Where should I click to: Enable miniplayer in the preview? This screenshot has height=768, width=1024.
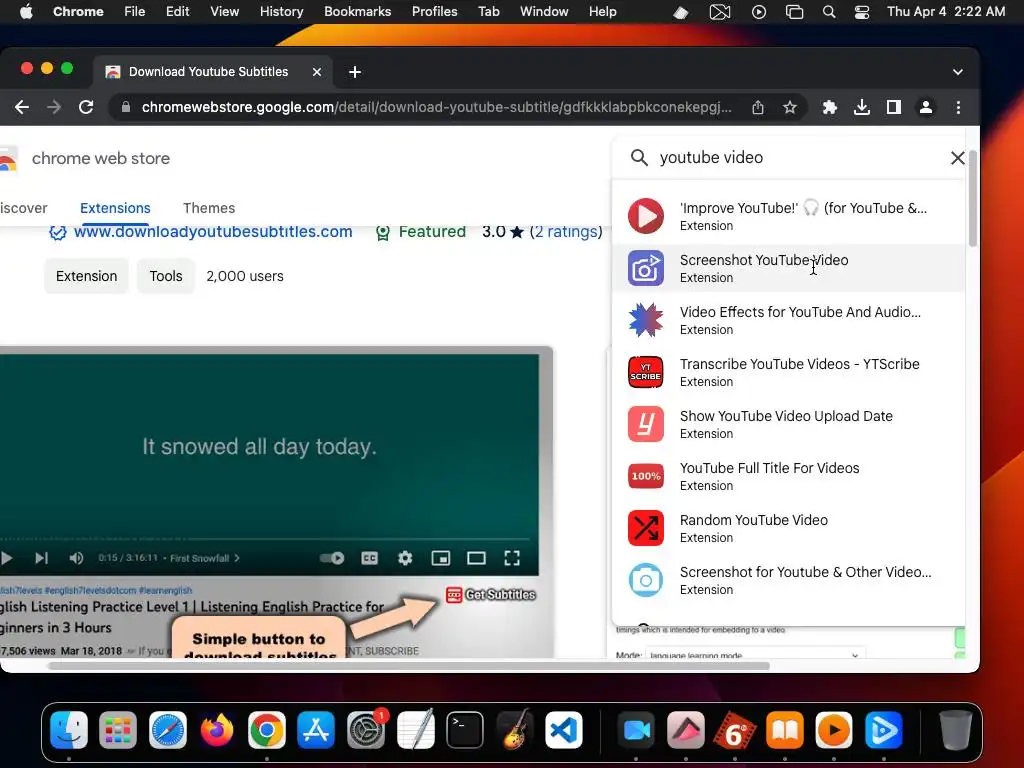click(441, 558)
